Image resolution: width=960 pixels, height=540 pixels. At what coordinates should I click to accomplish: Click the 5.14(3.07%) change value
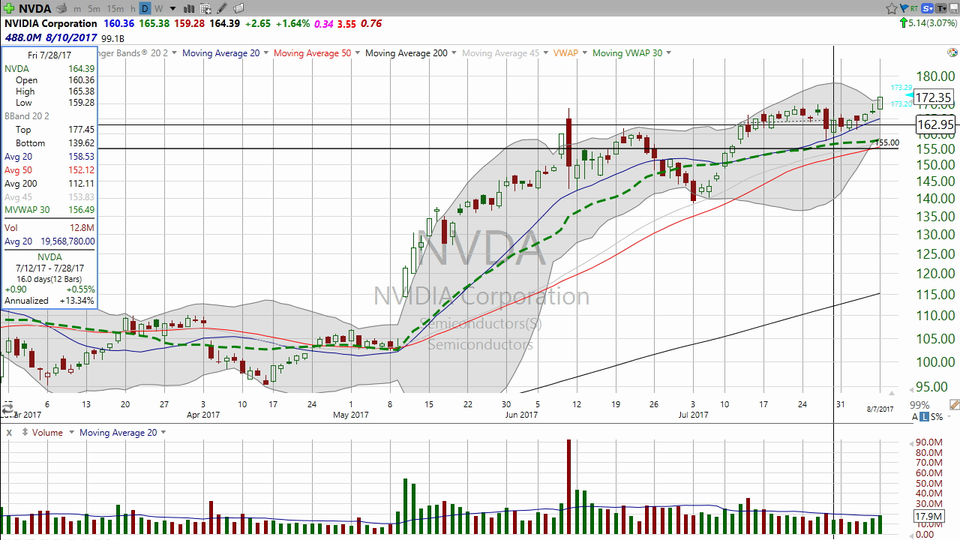932,23
